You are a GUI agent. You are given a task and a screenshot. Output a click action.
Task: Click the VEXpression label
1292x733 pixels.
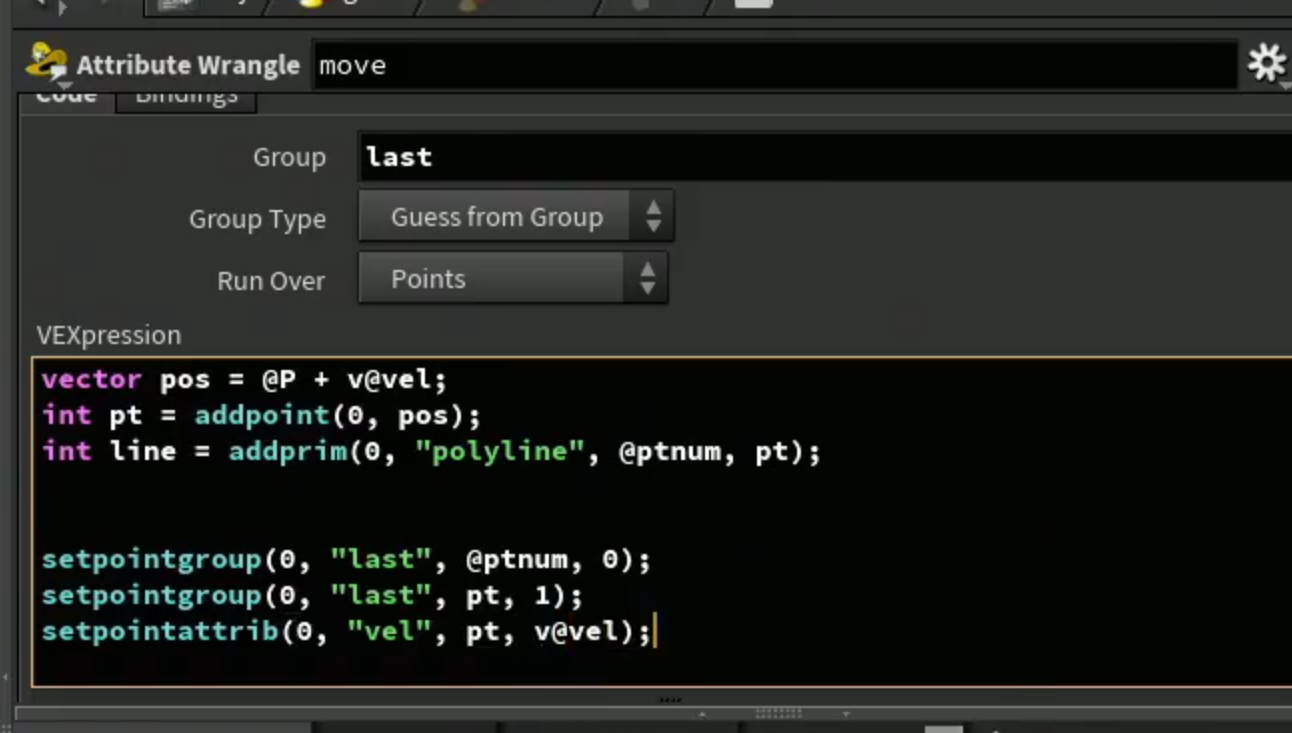[x=109, y=335]
